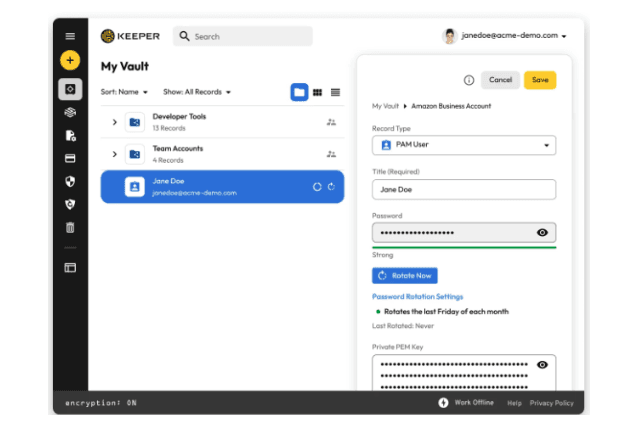Image resolution: width=638 pixels, height=426 pixels.
Task: Click the '13 Records' count text
Action: (169, 128)
